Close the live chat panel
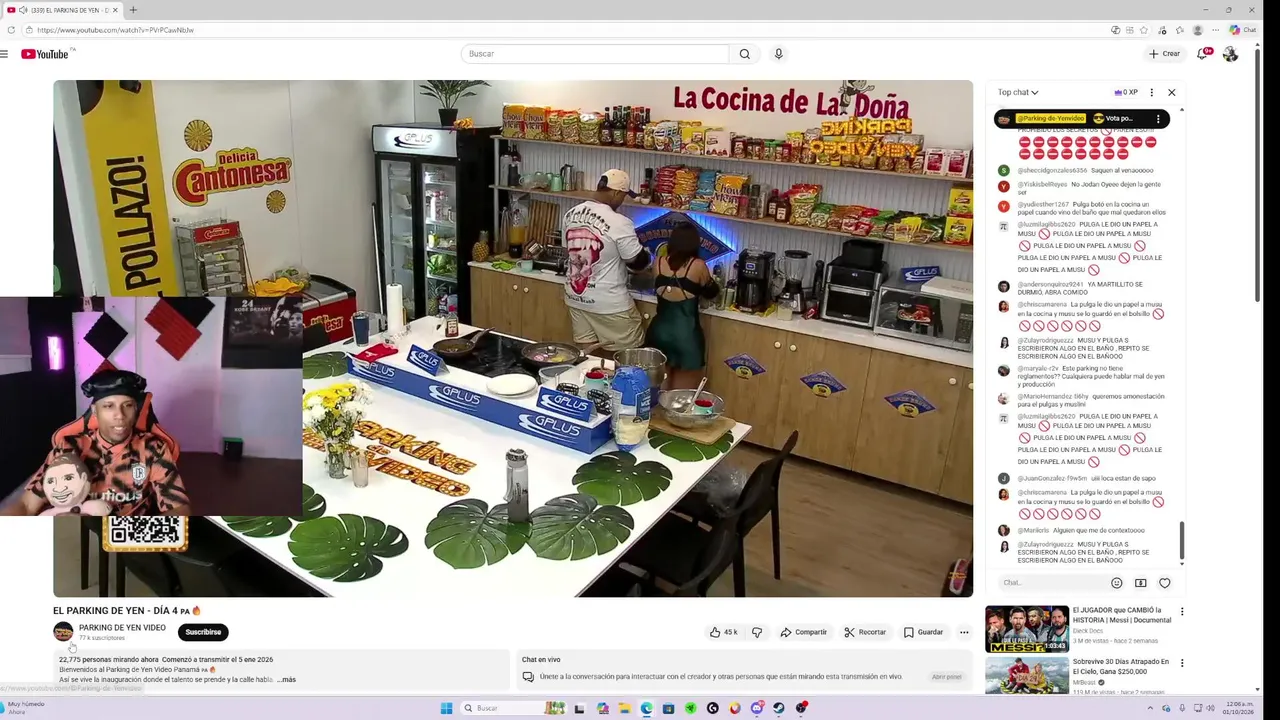This screenshot has width=1280, height=720. coord(1172,92)
